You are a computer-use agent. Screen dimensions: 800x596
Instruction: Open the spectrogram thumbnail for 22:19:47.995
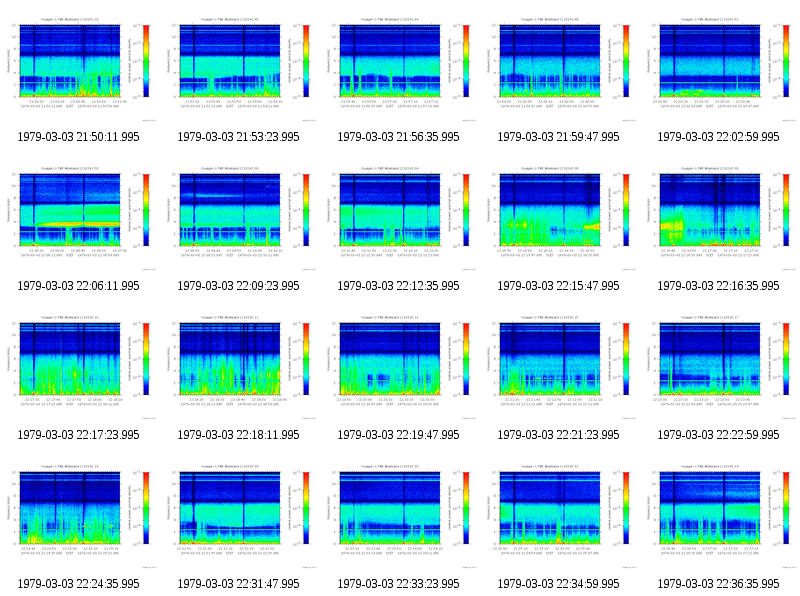[398, 367]
